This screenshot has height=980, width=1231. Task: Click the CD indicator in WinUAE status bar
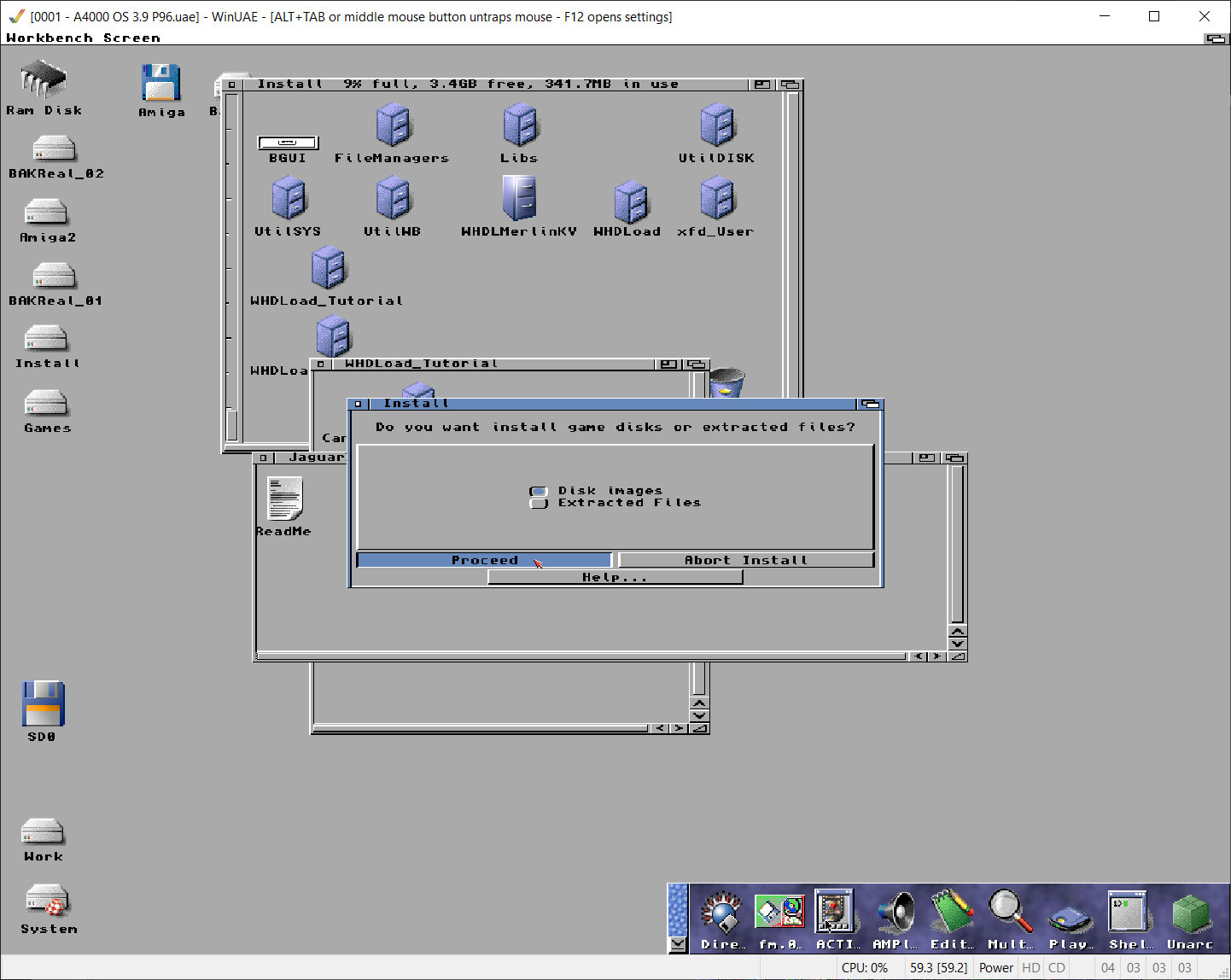pos(1056,967)
